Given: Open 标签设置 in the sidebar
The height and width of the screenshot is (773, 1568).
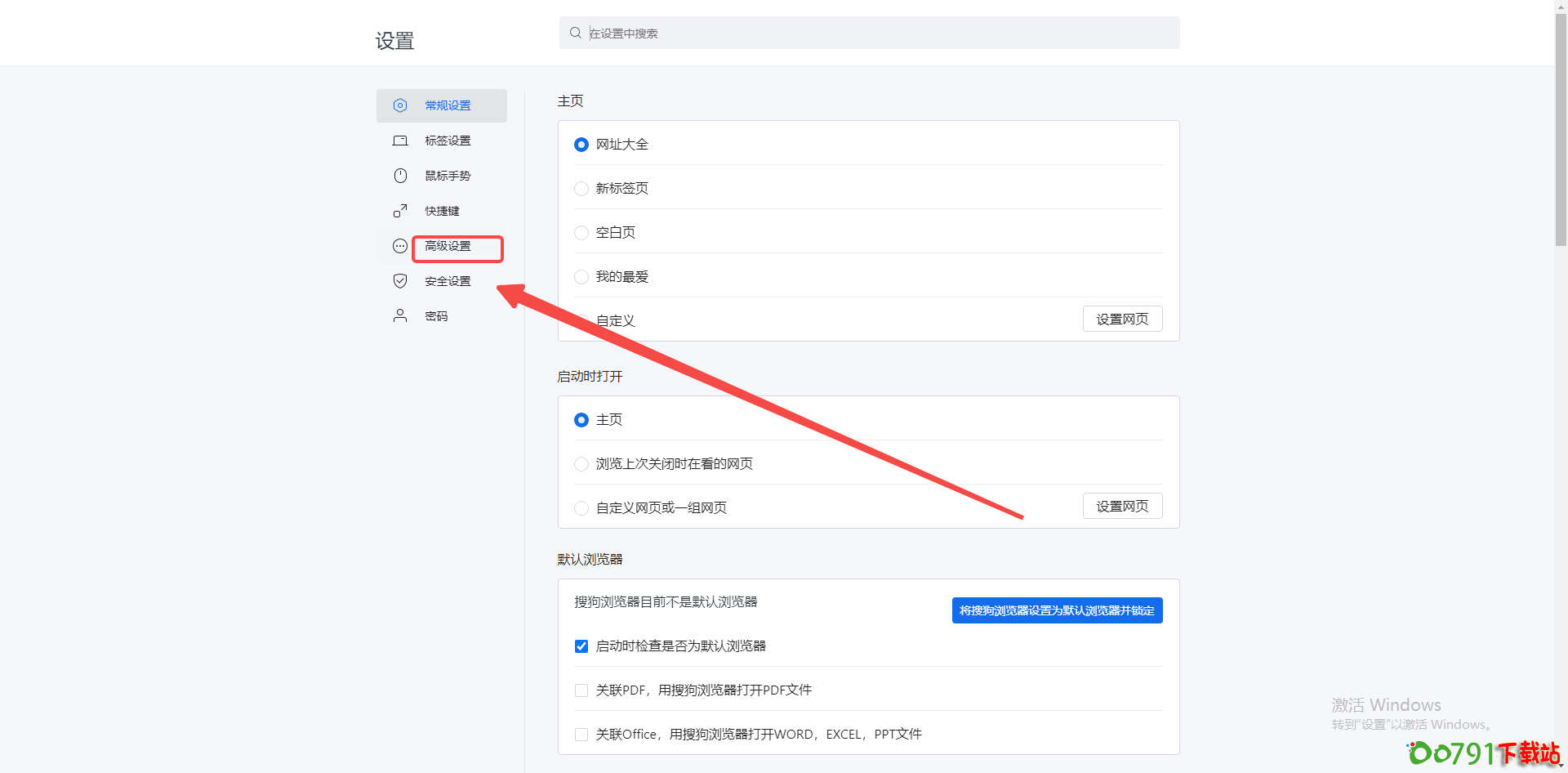Looking at the screenshot, I should click(x=442, y=141).
